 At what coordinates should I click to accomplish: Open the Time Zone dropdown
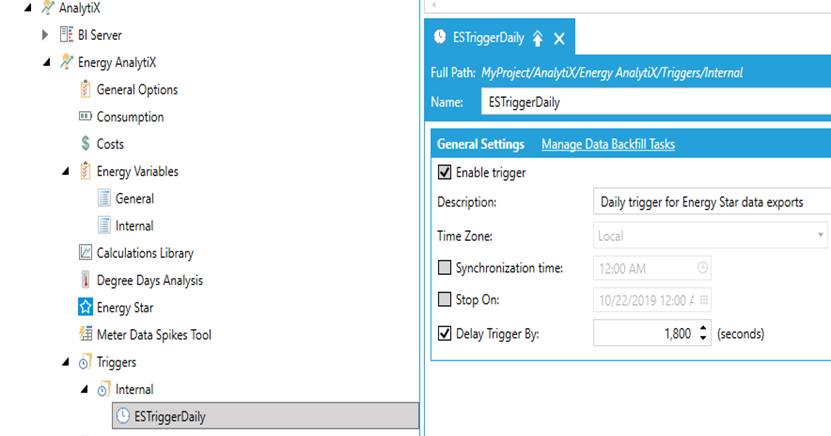coord(820,235)
